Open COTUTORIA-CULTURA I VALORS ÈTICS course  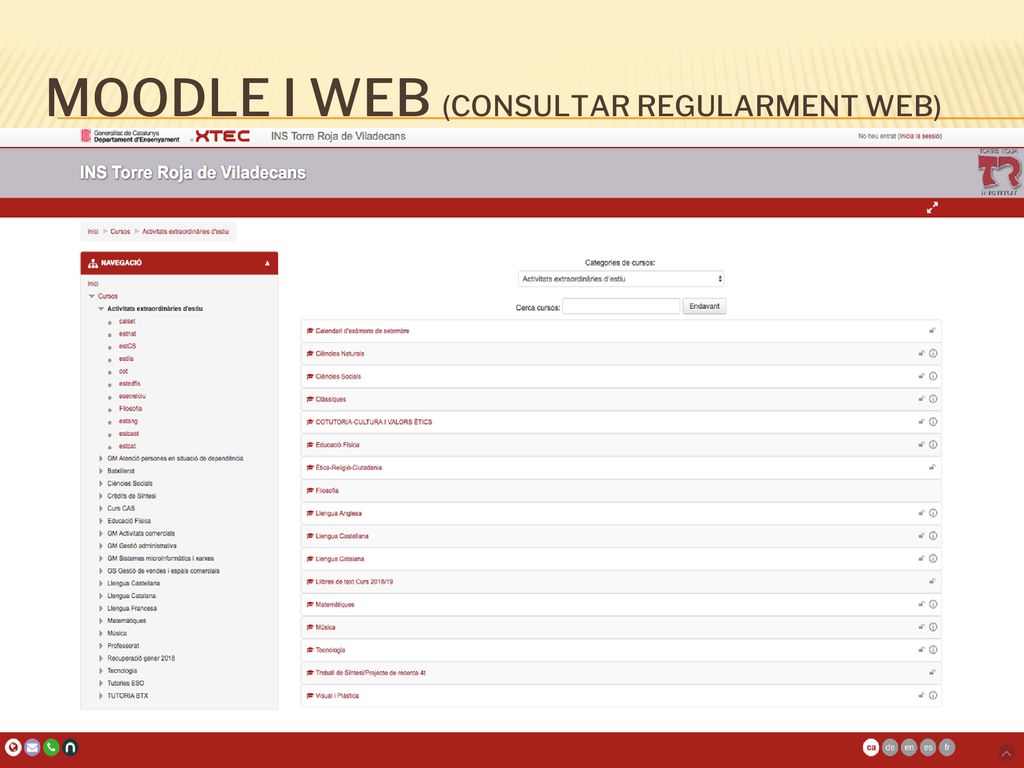[374, 422]
